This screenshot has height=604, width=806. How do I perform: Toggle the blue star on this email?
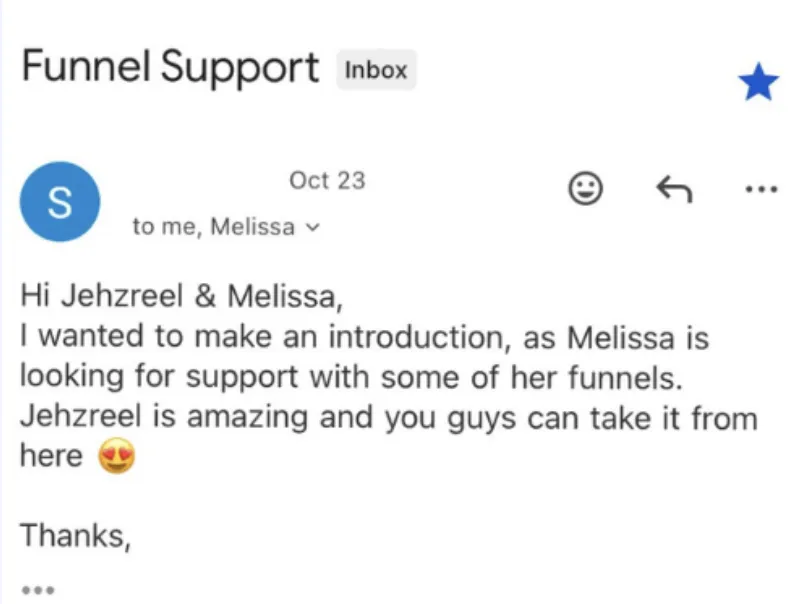pyautogui.click(x=758, y=84)
